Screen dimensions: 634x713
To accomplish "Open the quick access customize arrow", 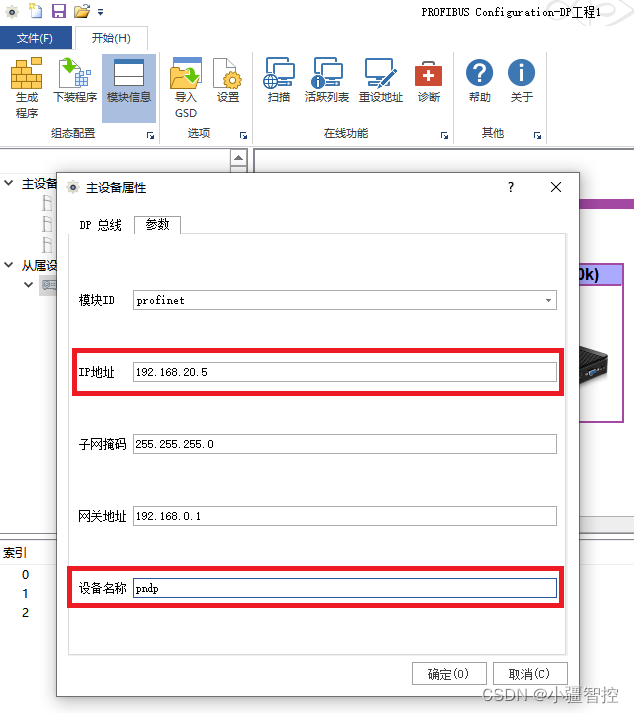I will click(x=101, y=12).
